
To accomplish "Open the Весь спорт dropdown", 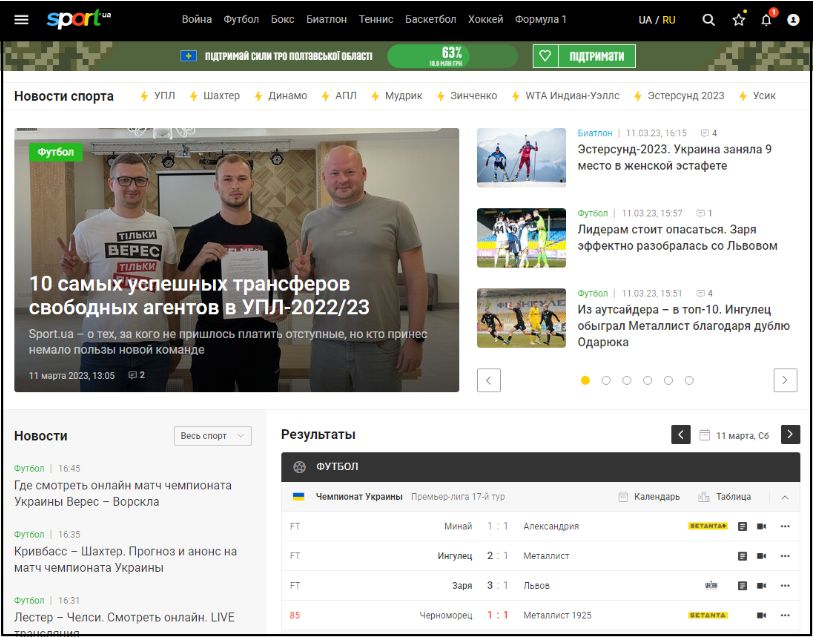I will (x=213, y=436).
